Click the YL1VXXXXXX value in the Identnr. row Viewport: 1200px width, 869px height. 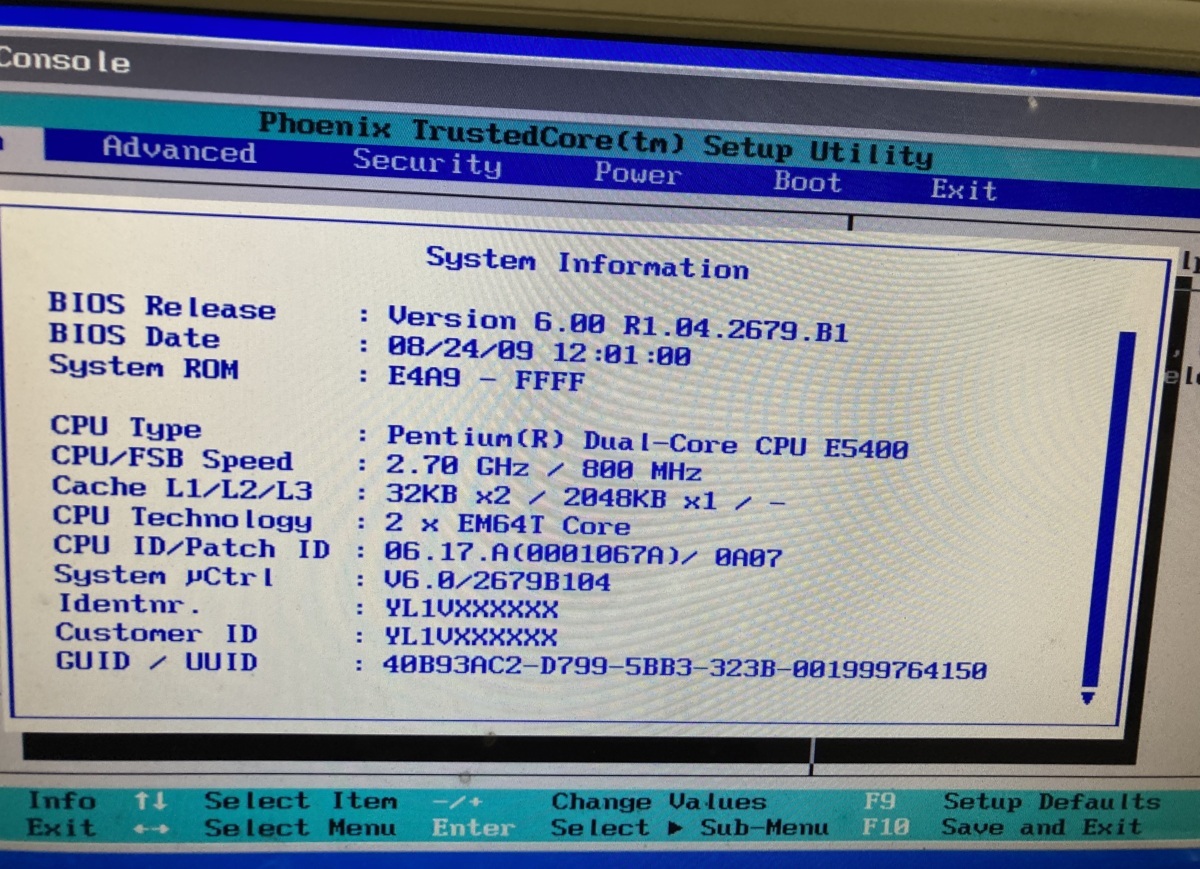[x=471, y=608]
